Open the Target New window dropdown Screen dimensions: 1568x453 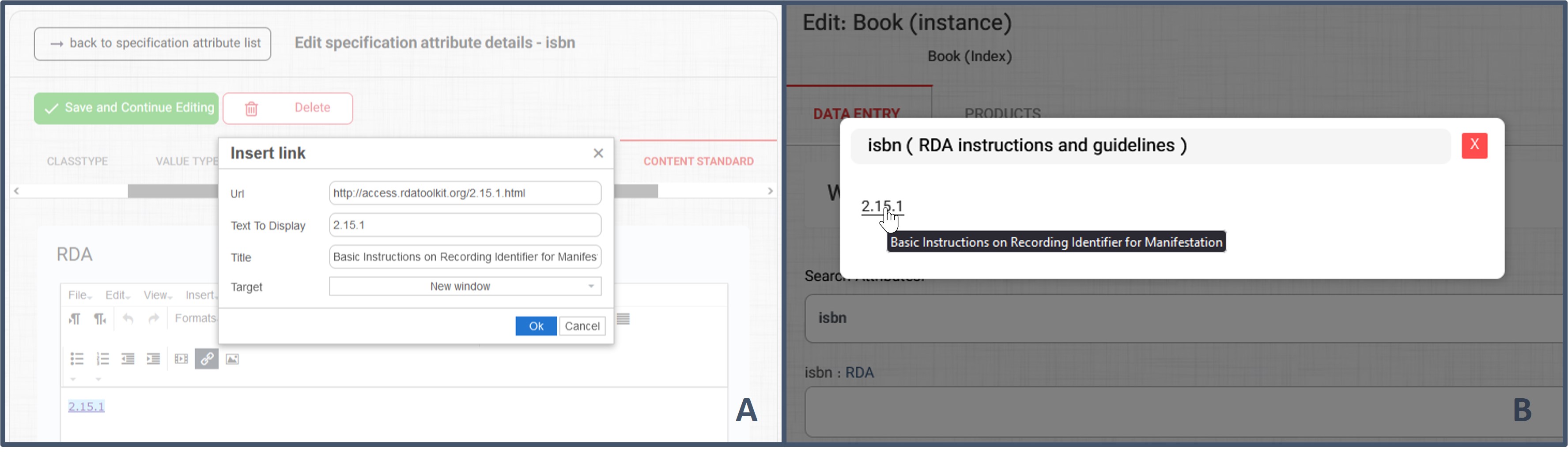pyautogui.click(x=465, y=286)
